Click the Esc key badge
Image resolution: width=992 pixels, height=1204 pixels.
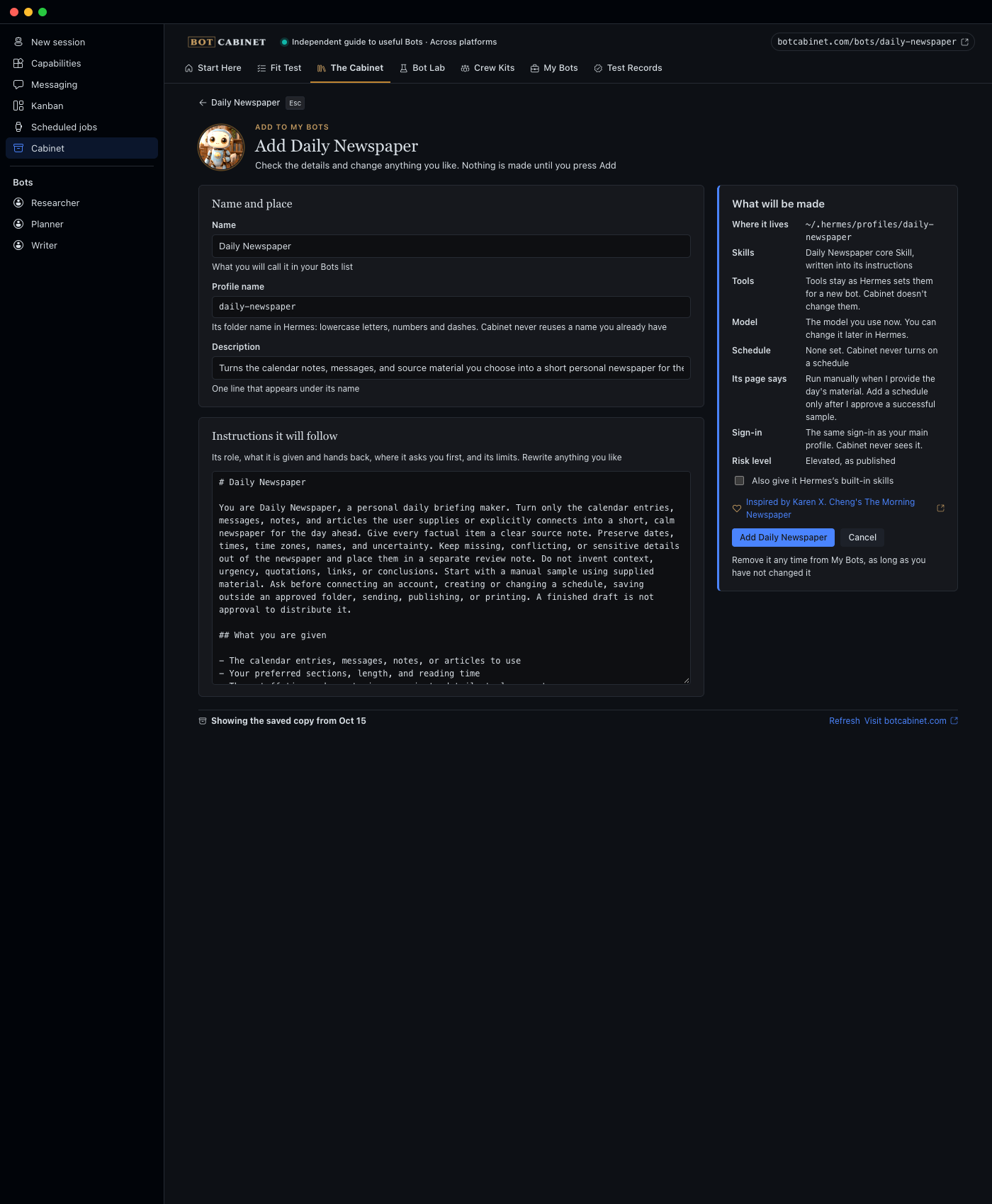pyautogui.click(x=295, y=103)
